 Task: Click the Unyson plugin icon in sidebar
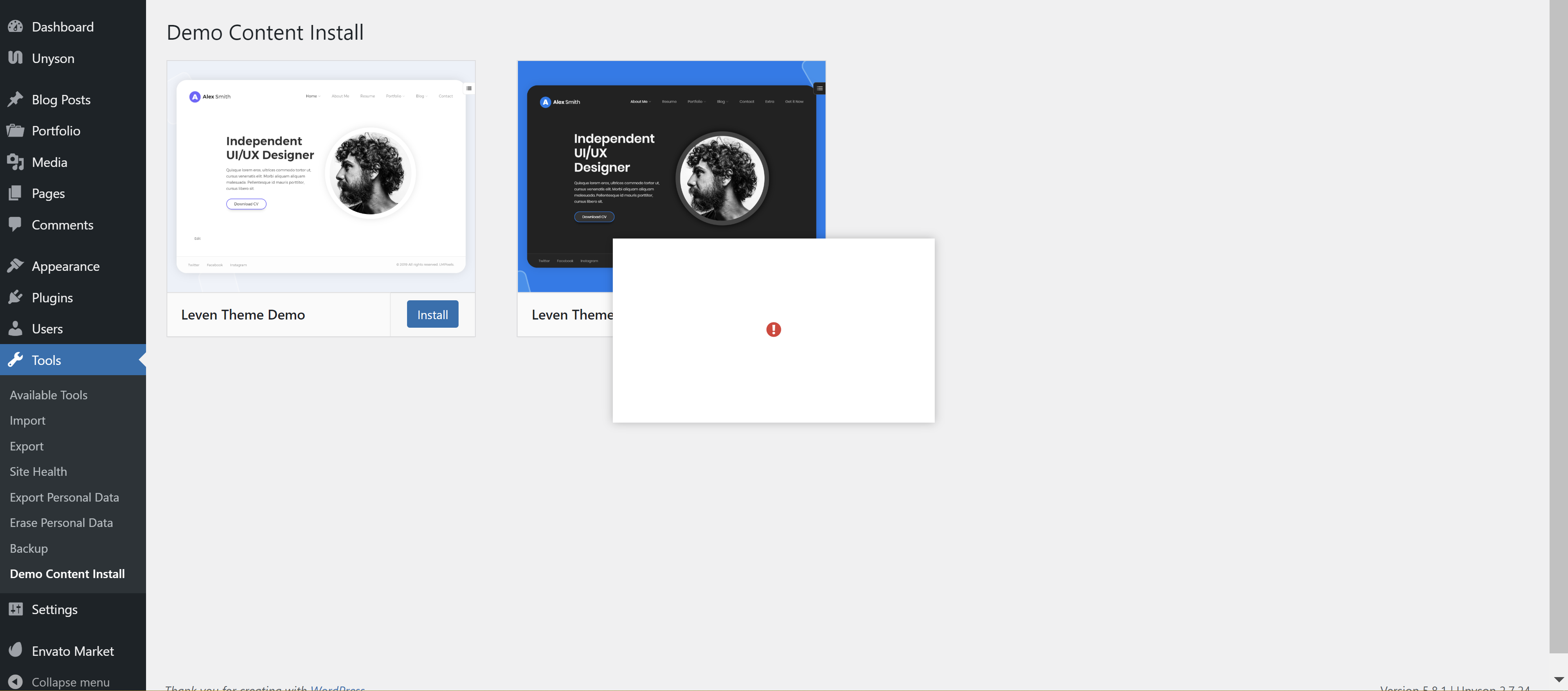[x=16, y=58]
